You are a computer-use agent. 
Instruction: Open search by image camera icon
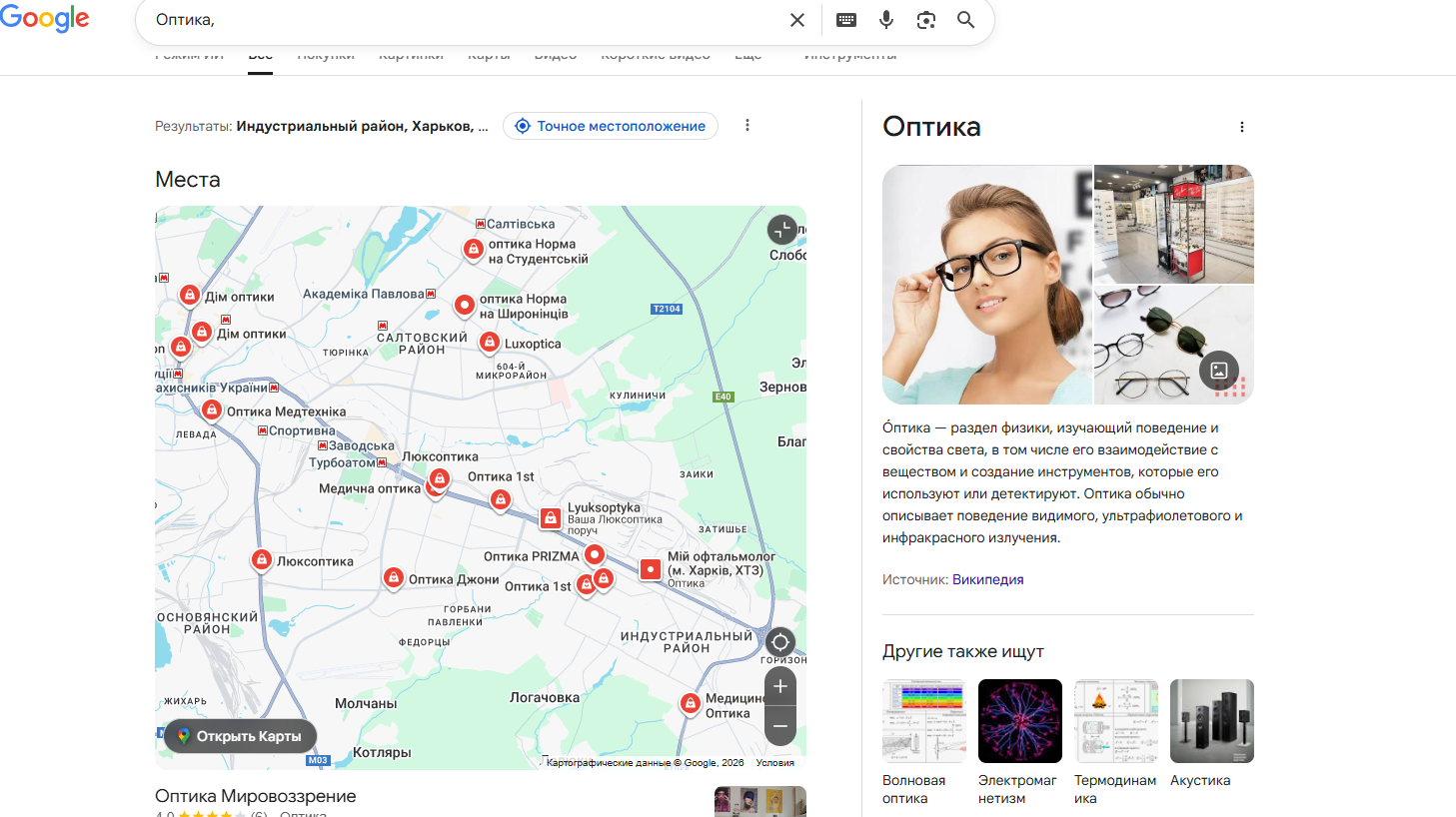[x=926, y=20]
